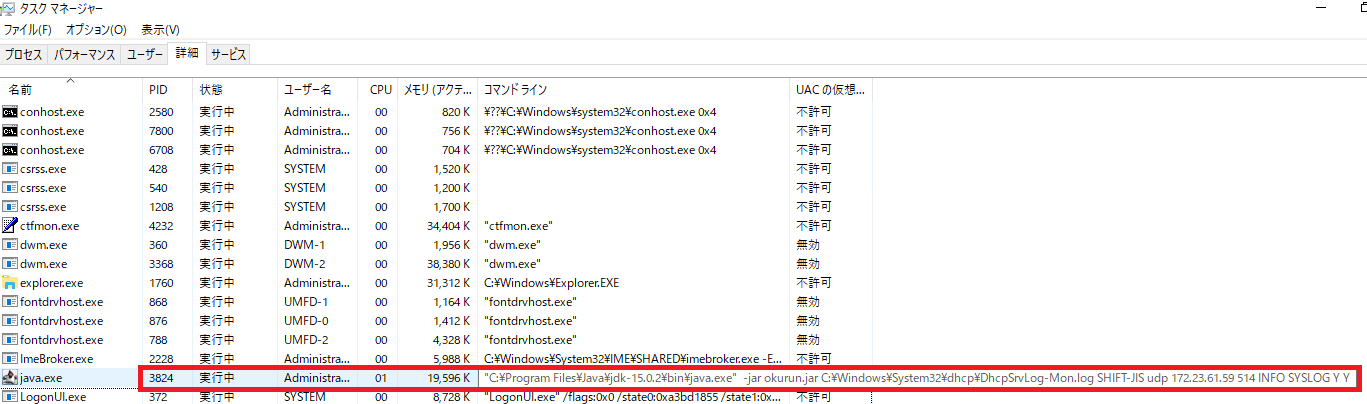1367x404 pixels.
Task: Select the explorer.exe process name
Action: click(51, 283)
